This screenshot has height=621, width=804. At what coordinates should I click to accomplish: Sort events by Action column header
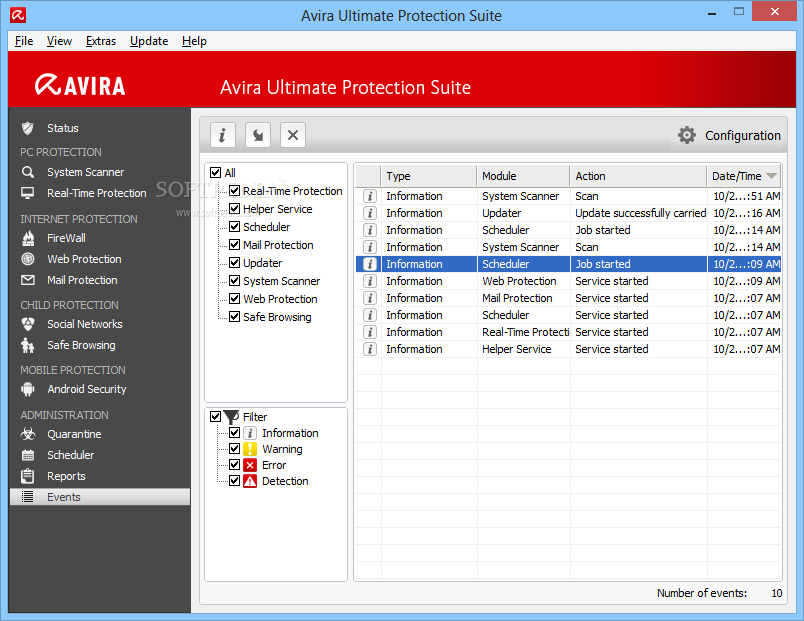638,176
